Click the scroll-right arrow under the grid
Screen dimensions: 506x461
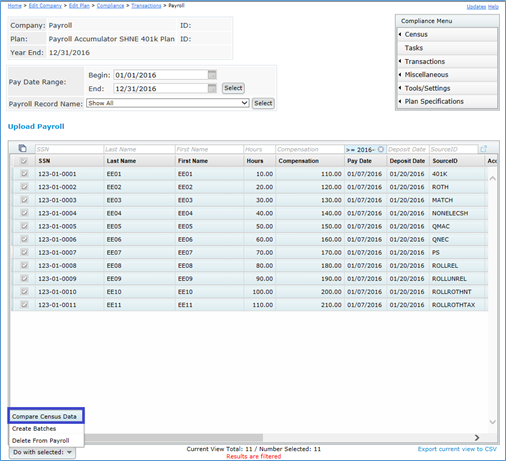pos(477,437)
